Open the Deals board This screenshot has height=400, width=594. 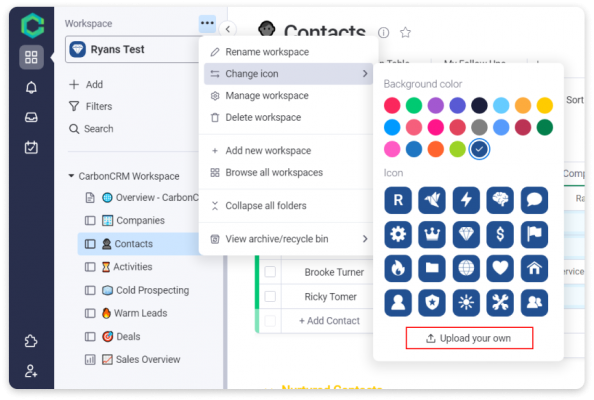coord(128,336)
